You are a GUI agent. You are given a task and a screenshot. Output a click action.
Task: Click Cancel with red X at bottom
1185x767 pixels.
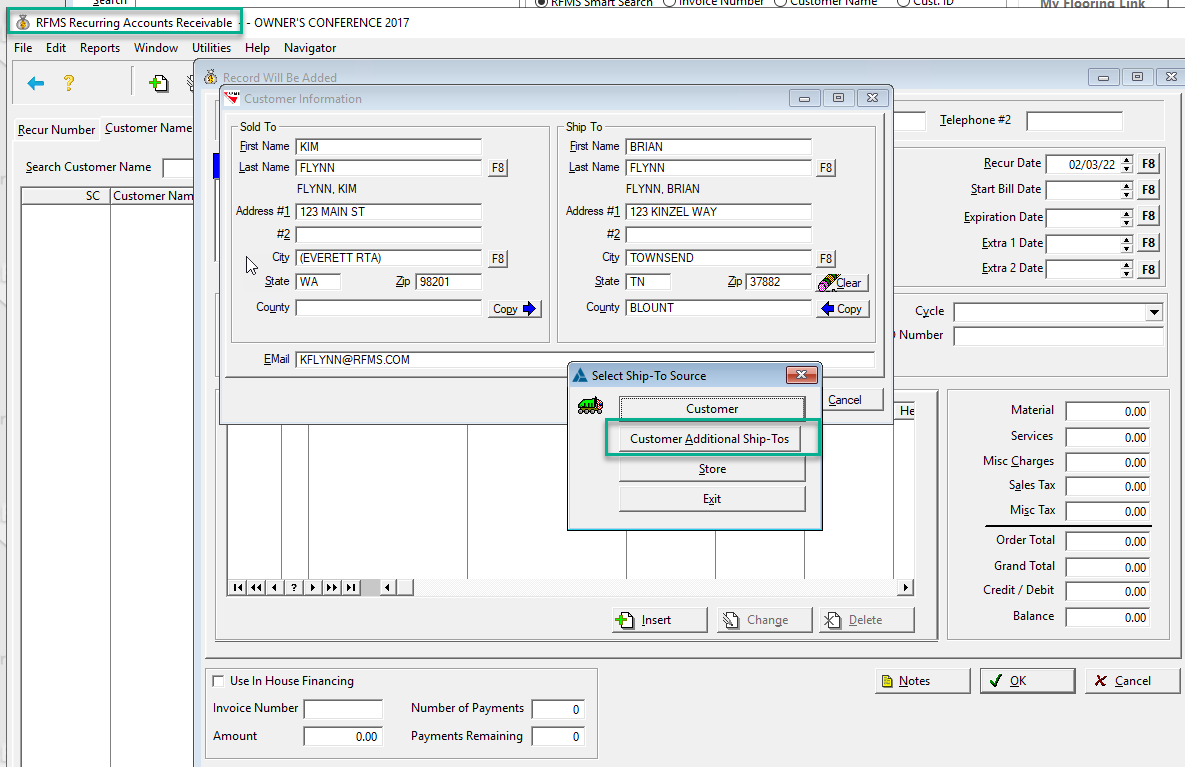[1132, 681]
